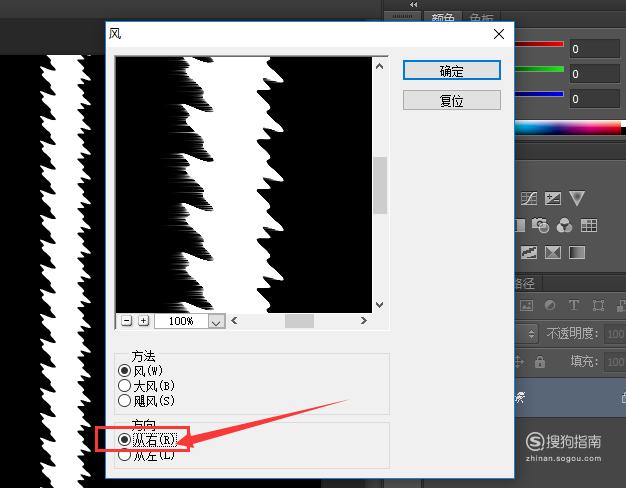
Task: Click the red value field showing 0
Action: pos(594,49)
